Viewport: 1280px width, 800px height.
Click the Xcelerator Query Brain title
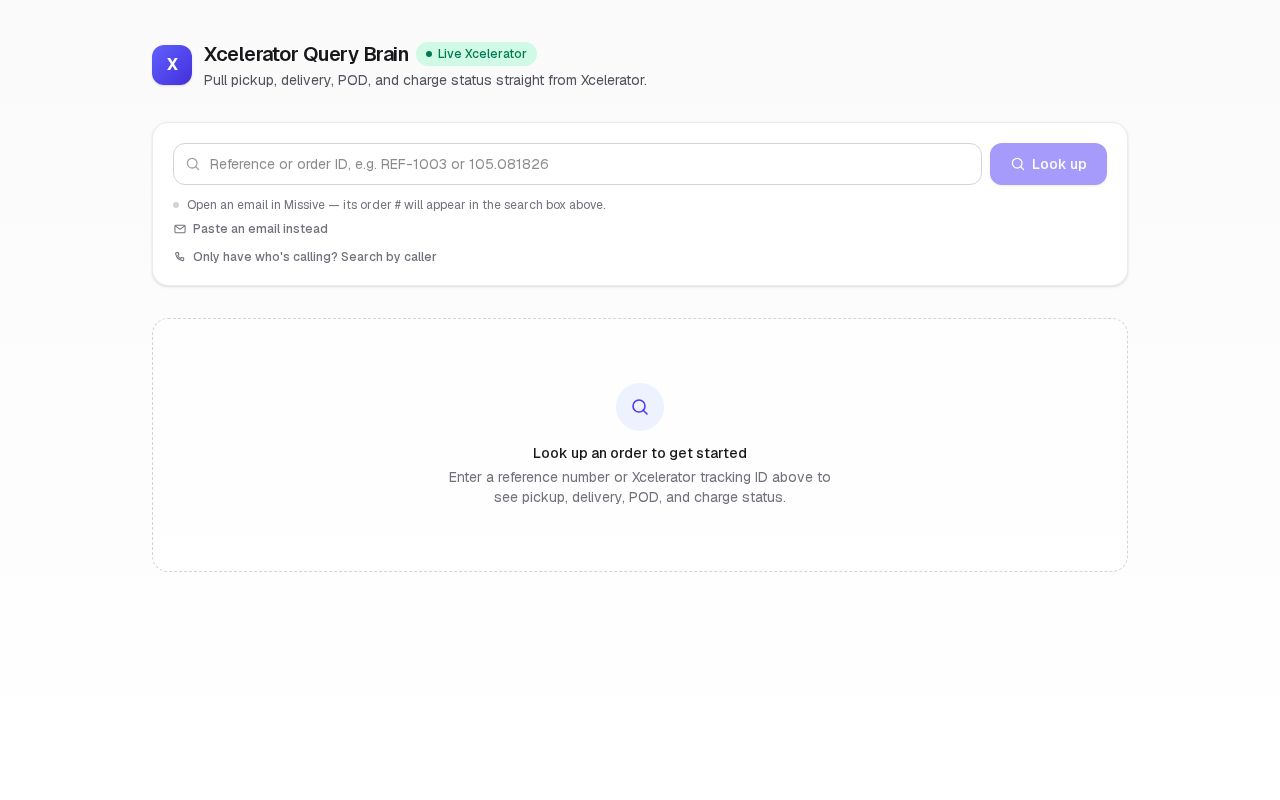306,54
